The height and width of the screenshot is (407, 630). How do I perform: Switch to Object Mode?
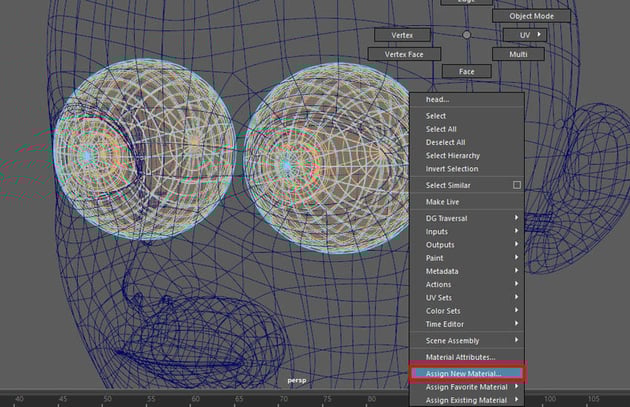pos(531,17)
